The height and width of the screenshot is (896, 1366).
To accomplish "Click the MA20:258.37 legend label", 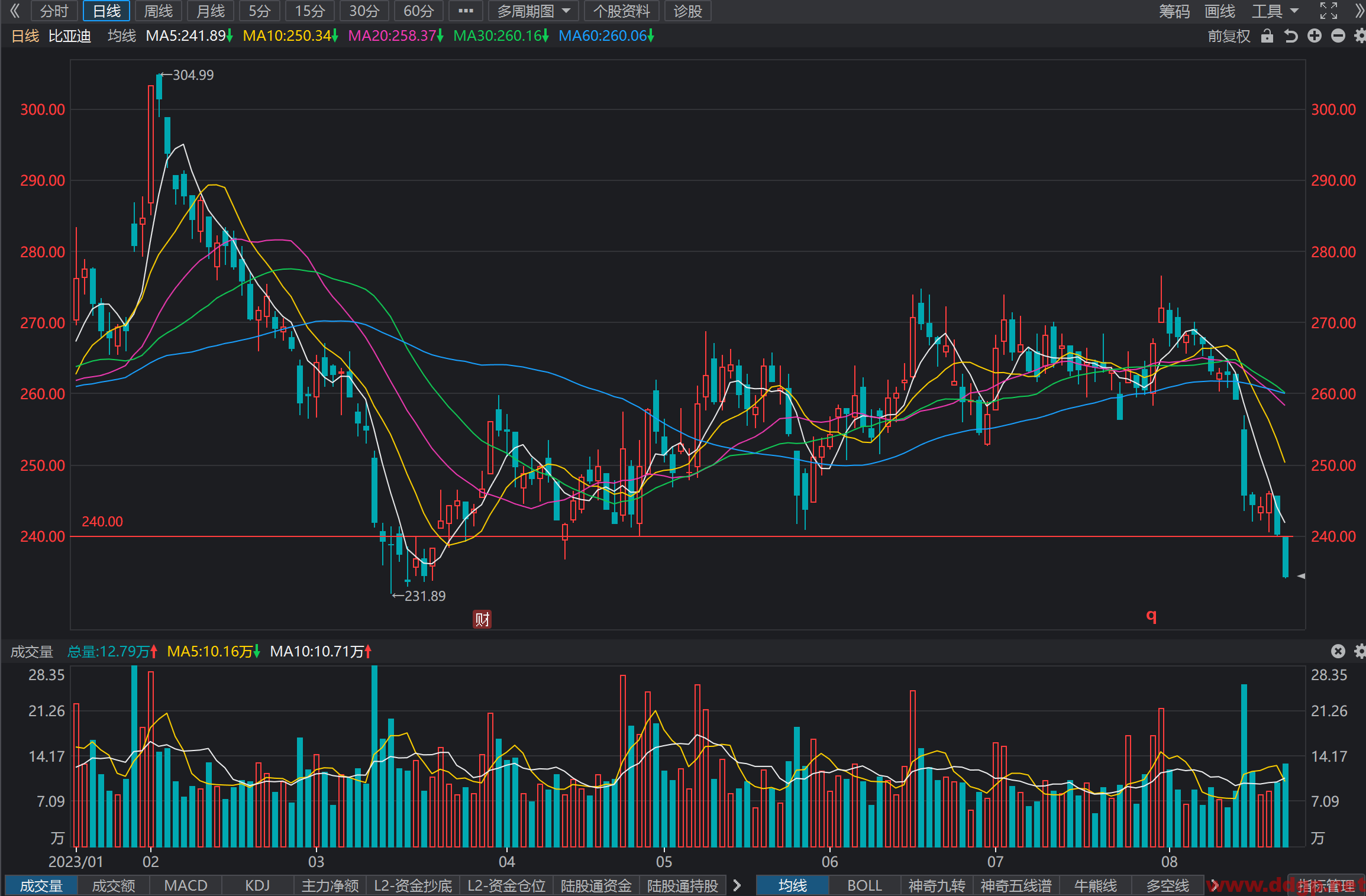I will point(395,36).
